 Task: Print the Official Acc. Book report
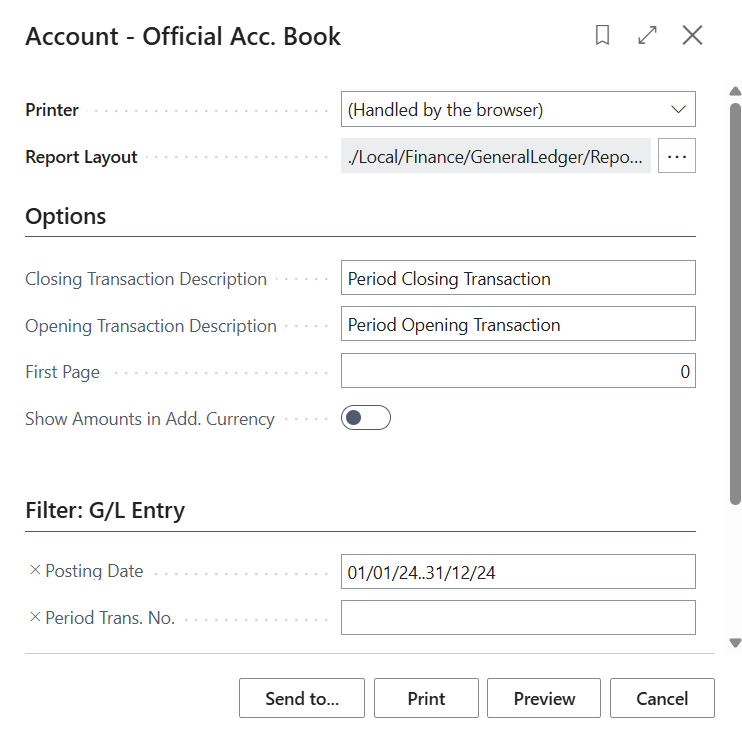426,699
